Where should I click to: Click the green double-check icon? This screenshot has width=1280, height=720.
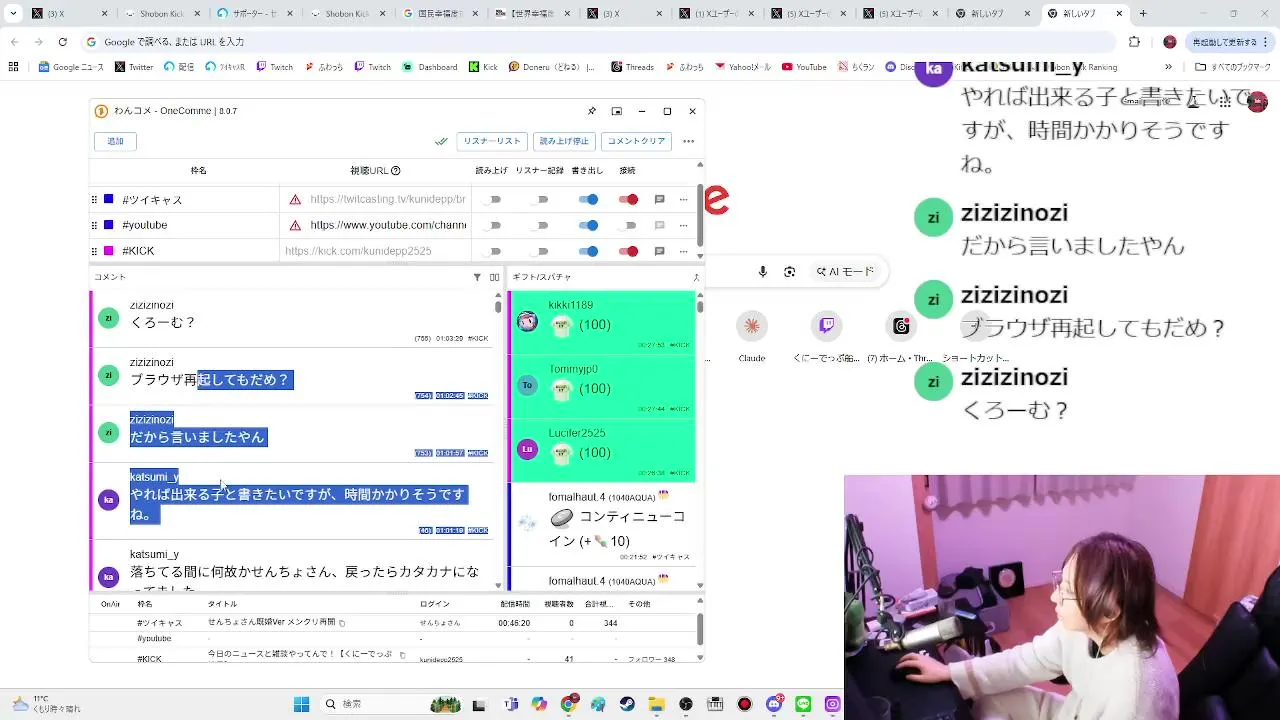(441, 141)
